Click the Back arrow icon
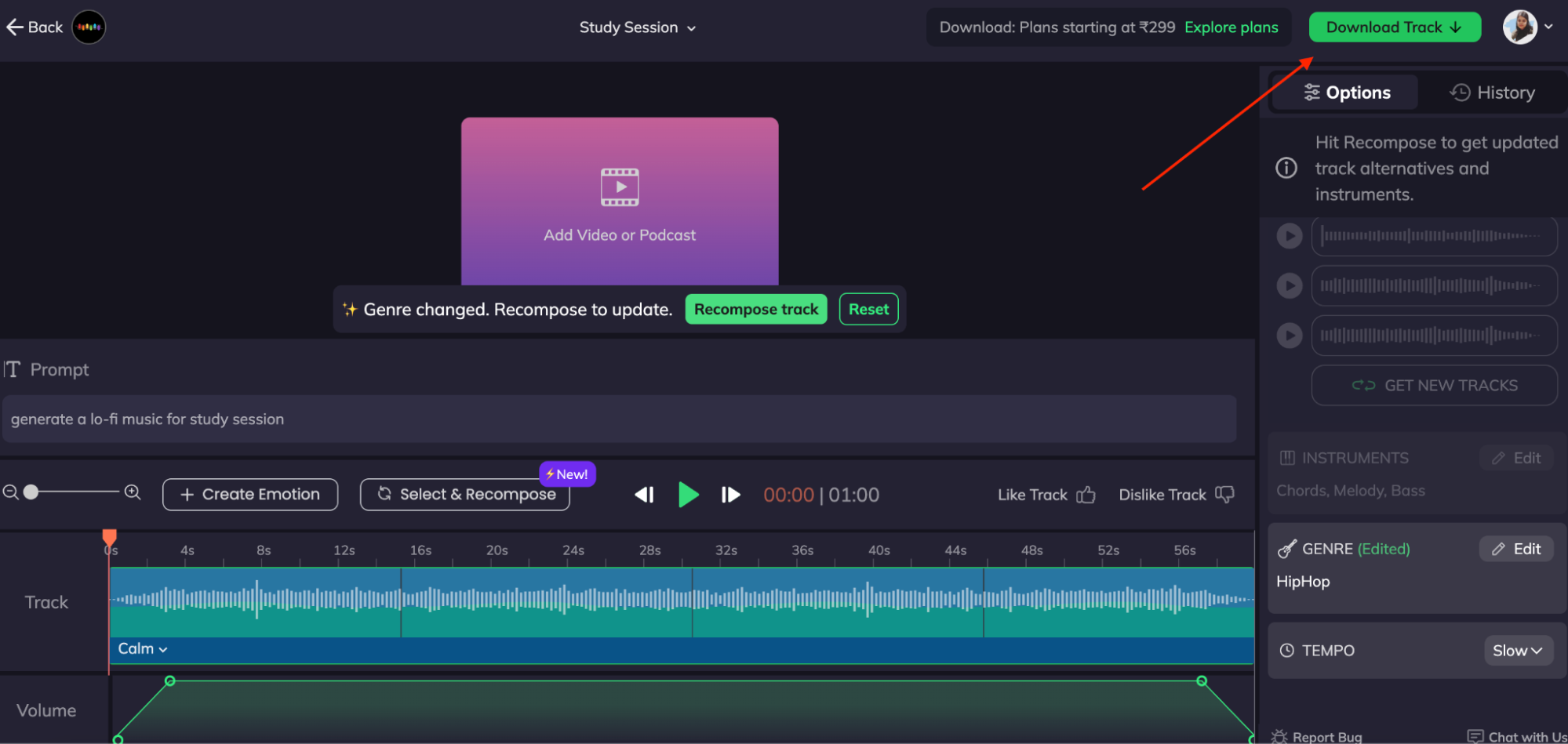 point(14,27)
